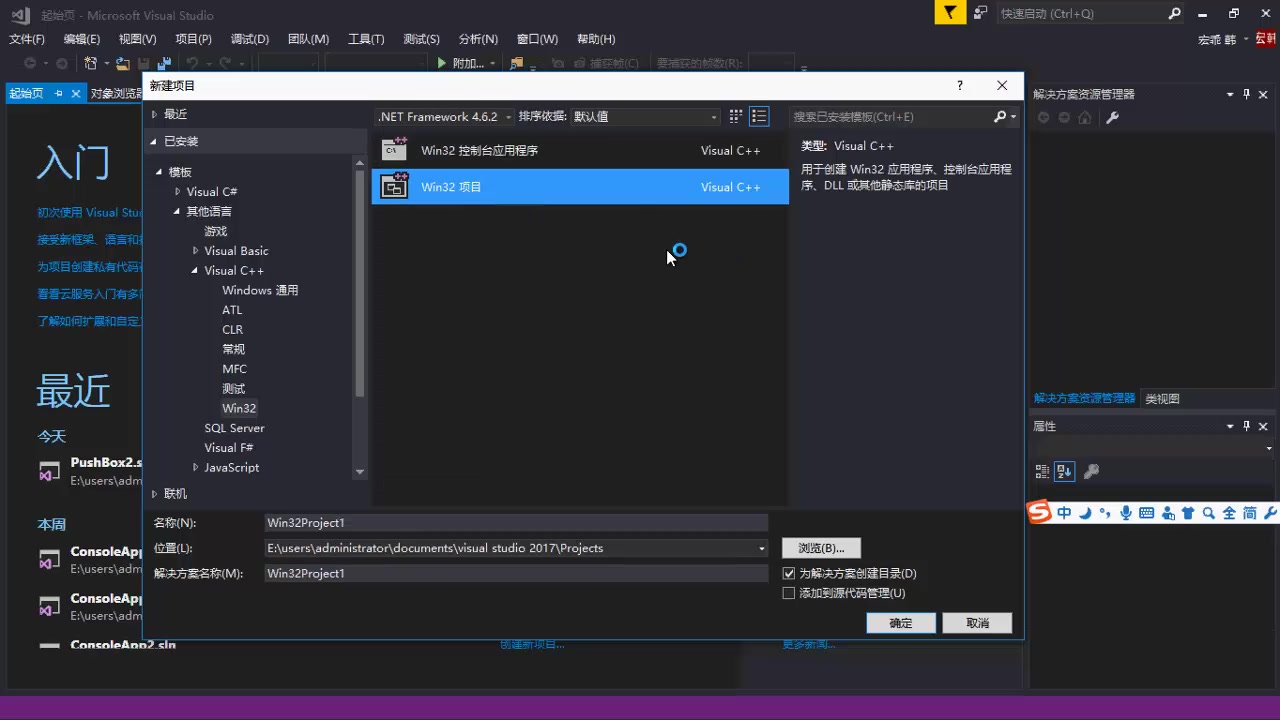Click the 浏览(B)... button

(821, 548)
